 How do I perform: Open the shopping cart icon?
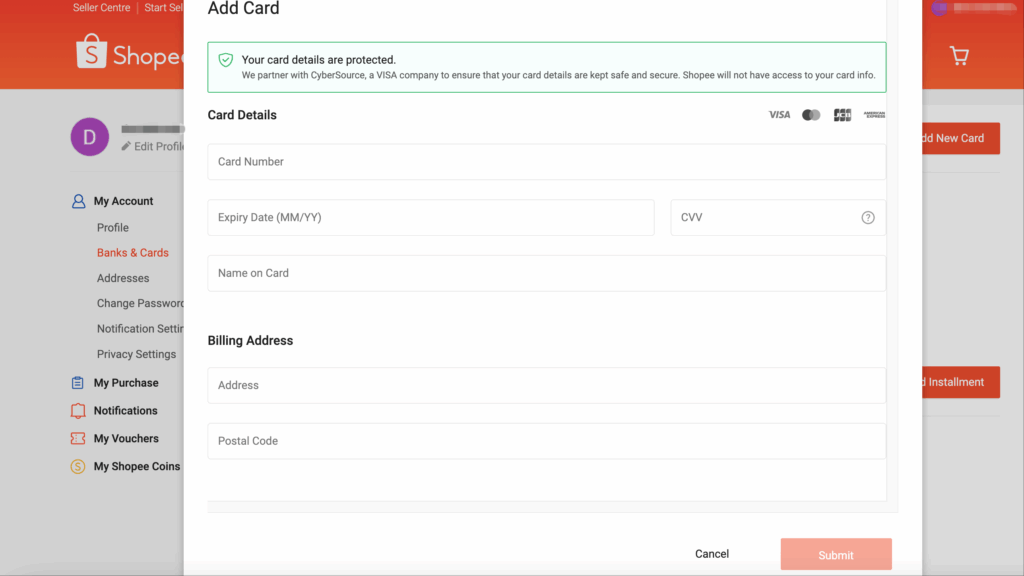[959, 56]
